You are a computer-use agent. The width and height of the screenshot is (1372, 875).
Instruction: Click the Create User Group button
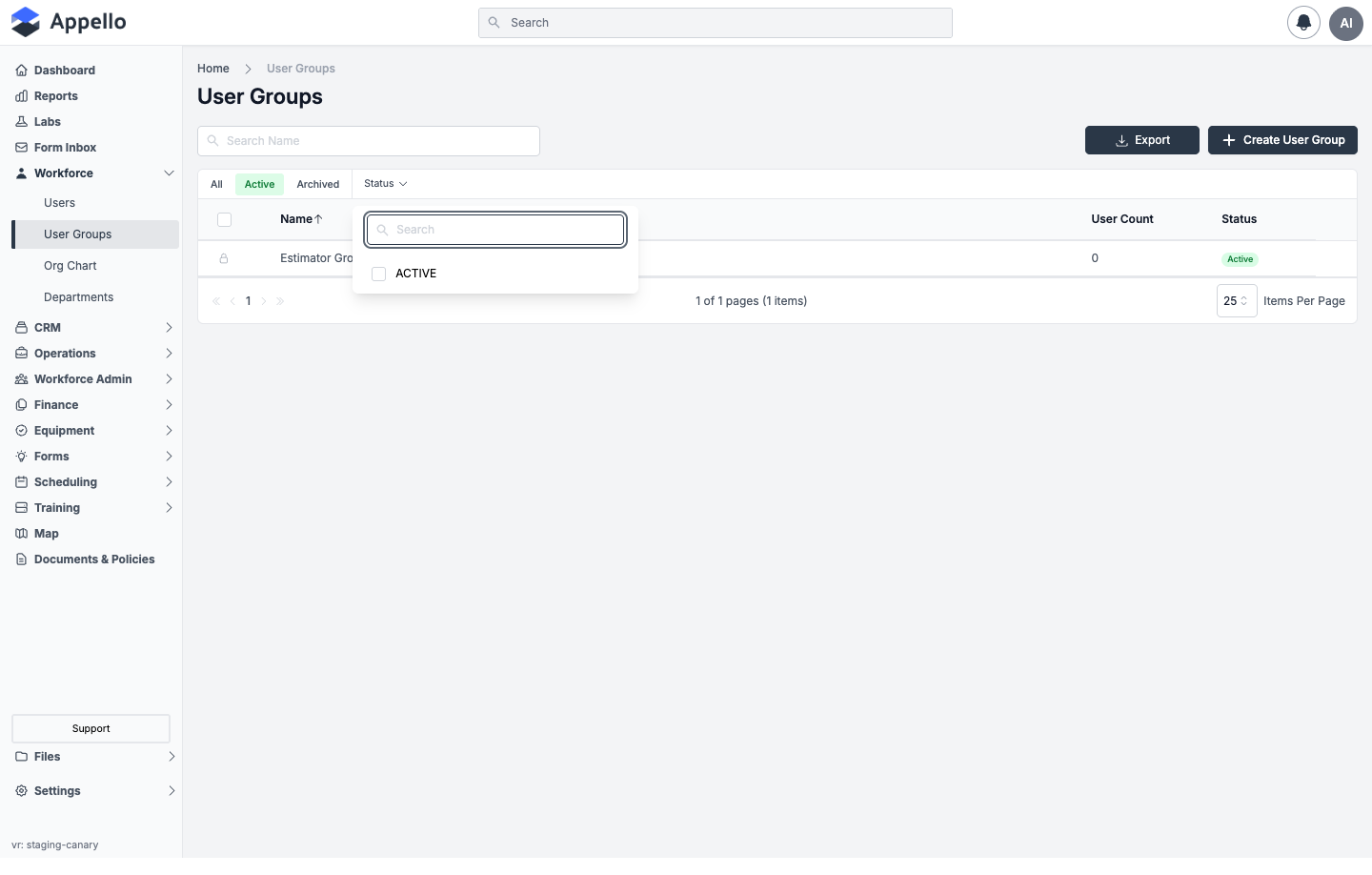[1282, 140]
